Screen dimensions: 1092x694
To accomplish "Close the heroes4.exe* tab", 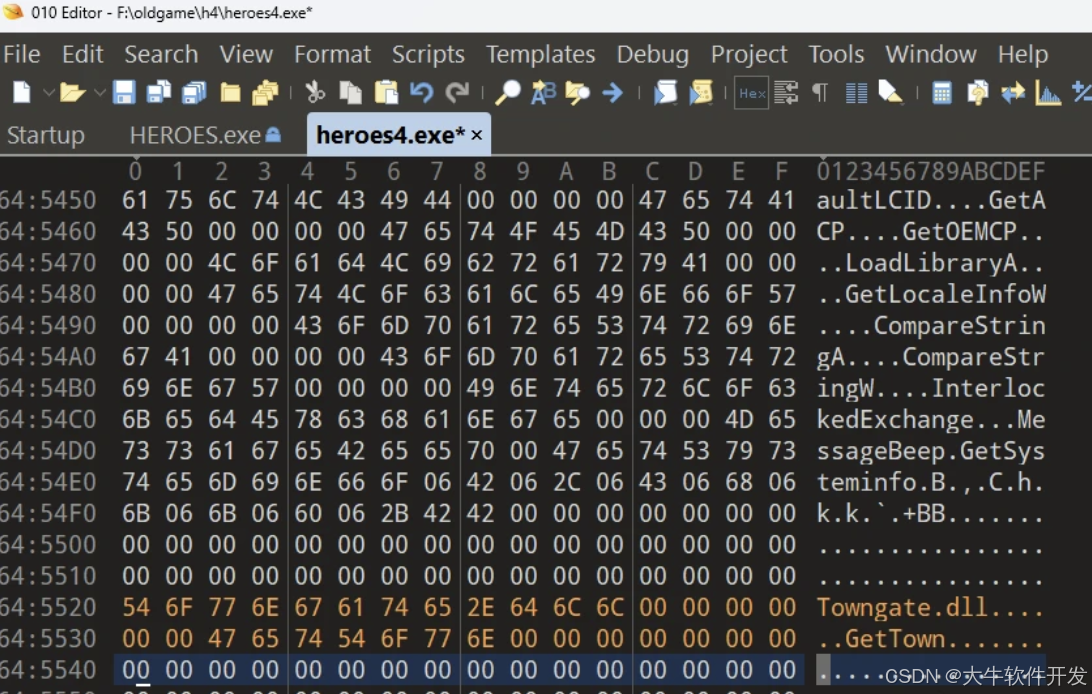I will 476,135.
